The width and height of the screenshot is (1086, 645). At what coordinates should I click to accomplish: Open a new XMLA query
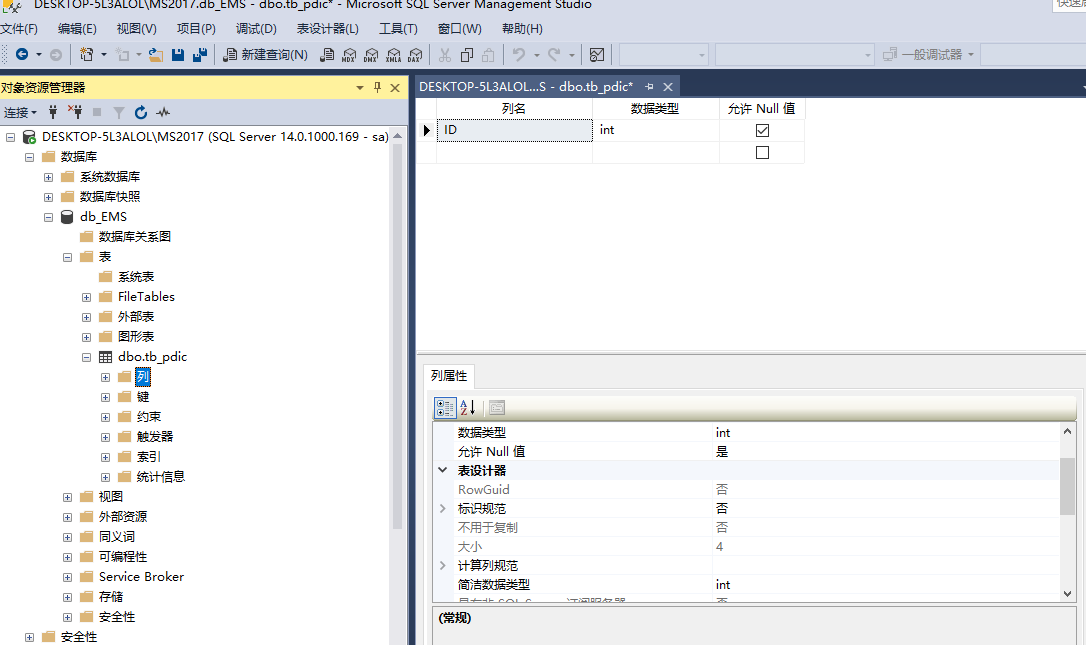click(x=393, y=55)
